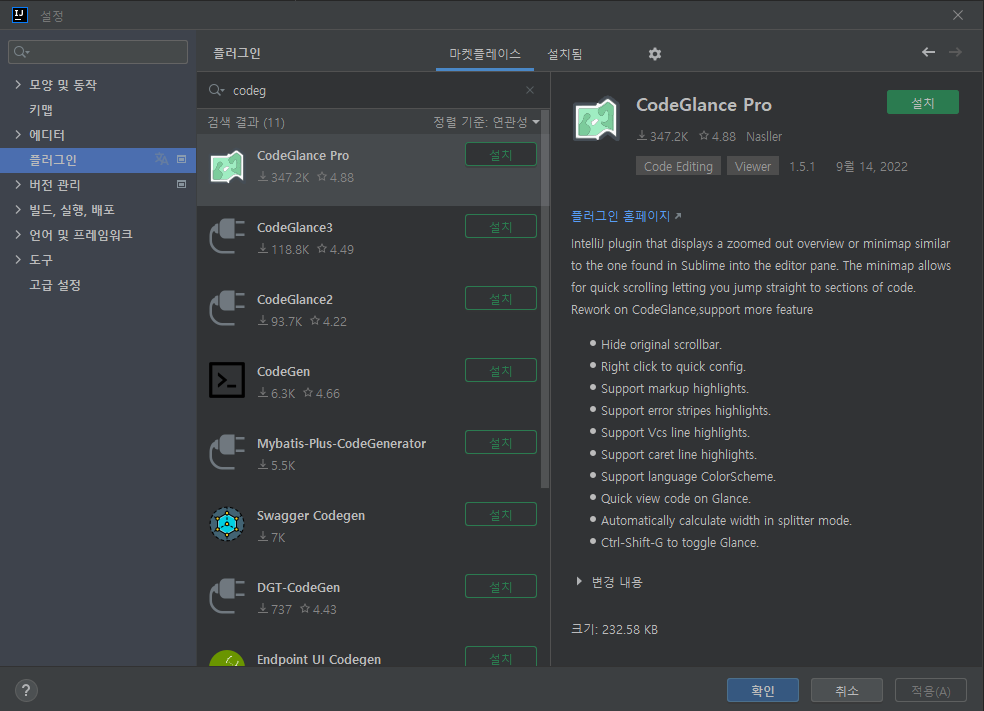Click the Endpoint UI Codegen green icon
The height and width of the screenshot is (711, 984).
[227, 658]
